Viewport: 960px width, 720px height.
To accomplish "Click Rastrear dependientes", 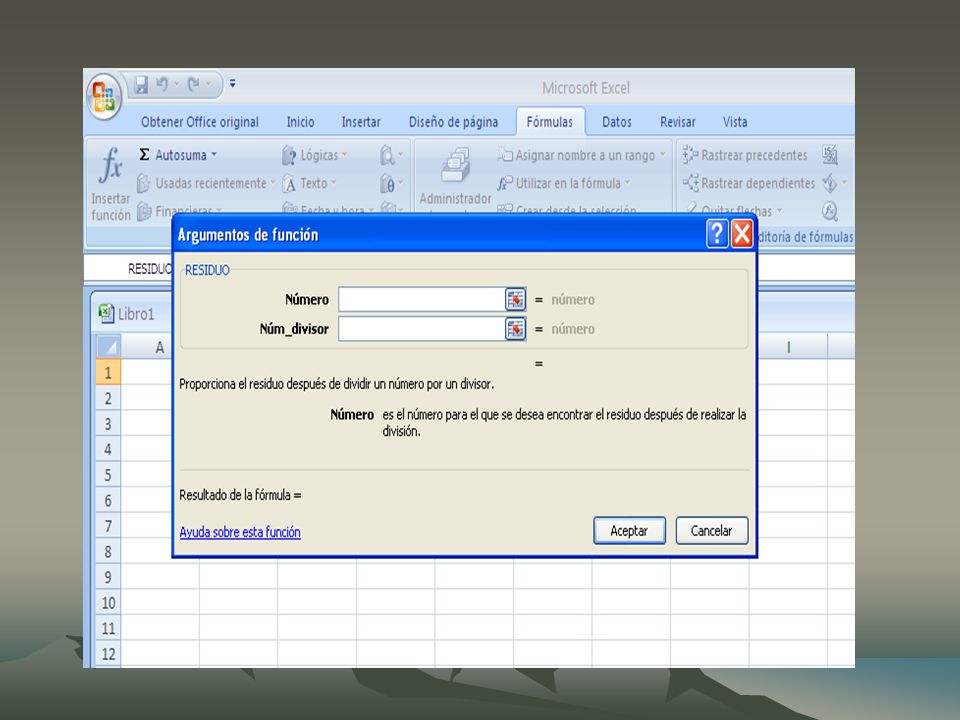I will click(x=749, y=183).
